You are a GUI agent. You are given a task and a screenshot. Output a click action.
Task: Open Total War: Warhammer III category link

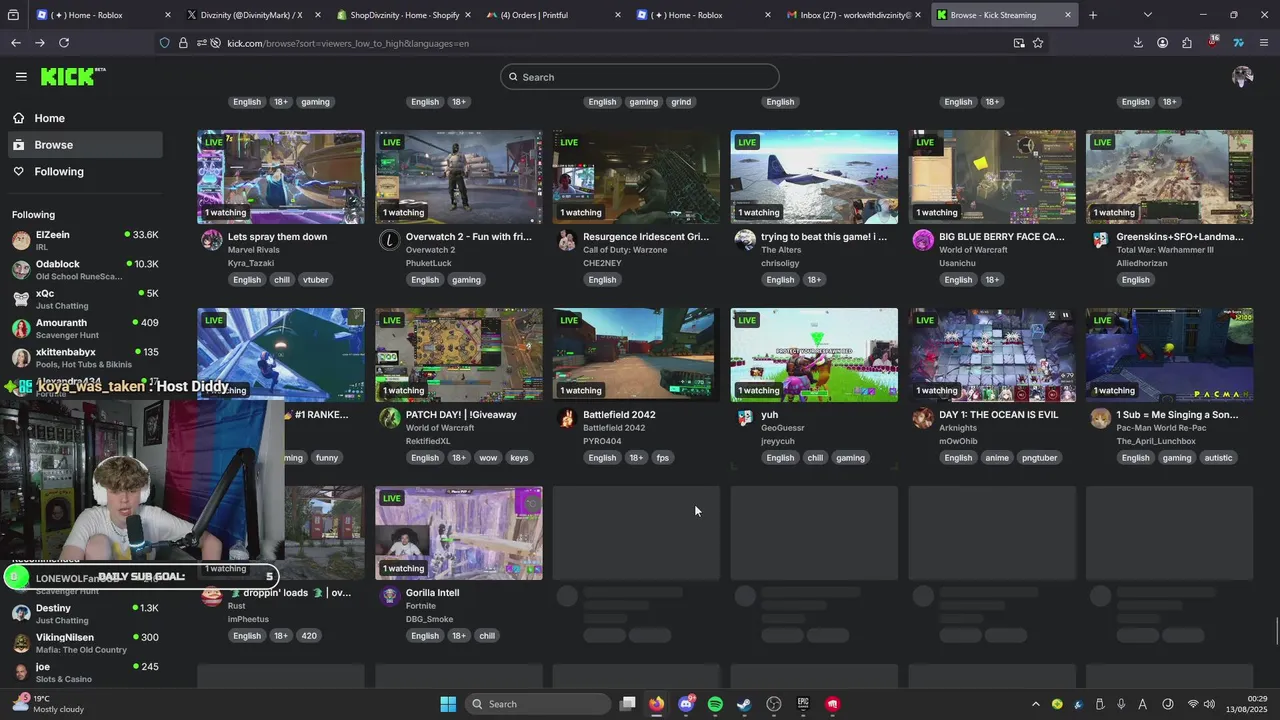pyautogui.click(x=1165, y=250)
